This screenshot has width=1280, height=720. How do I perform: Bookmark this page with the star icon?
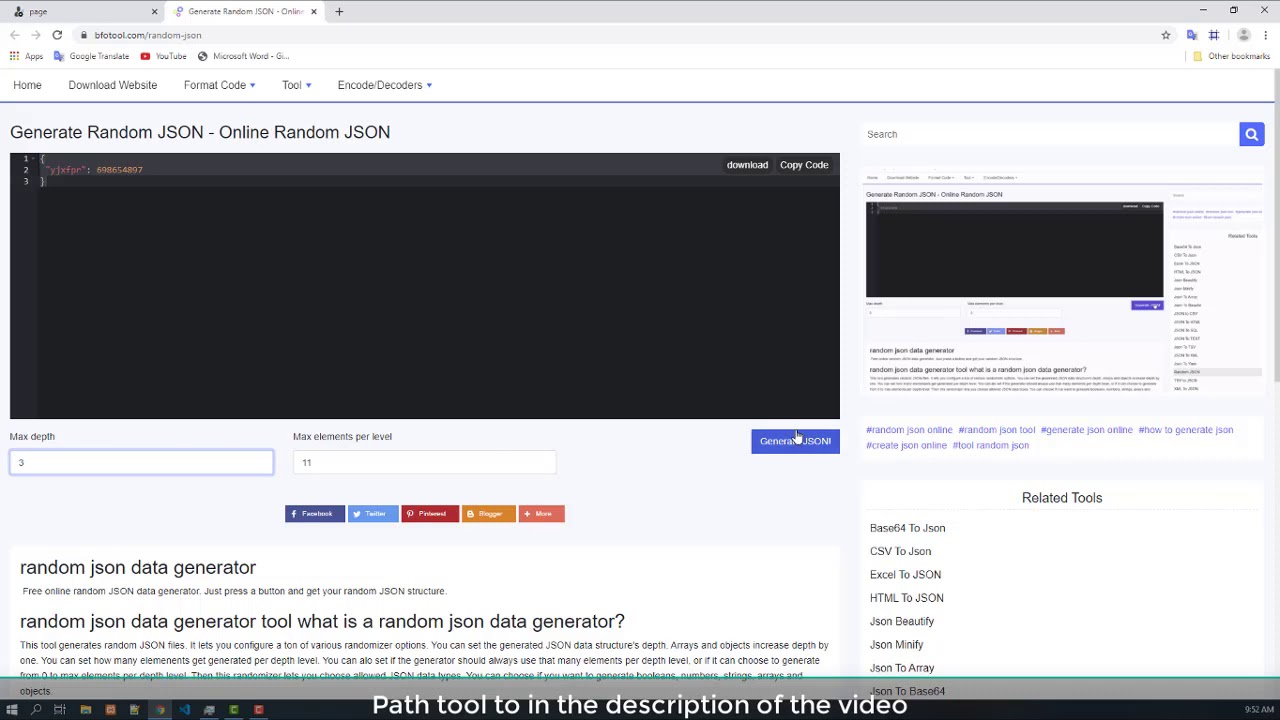[1166, 35]
